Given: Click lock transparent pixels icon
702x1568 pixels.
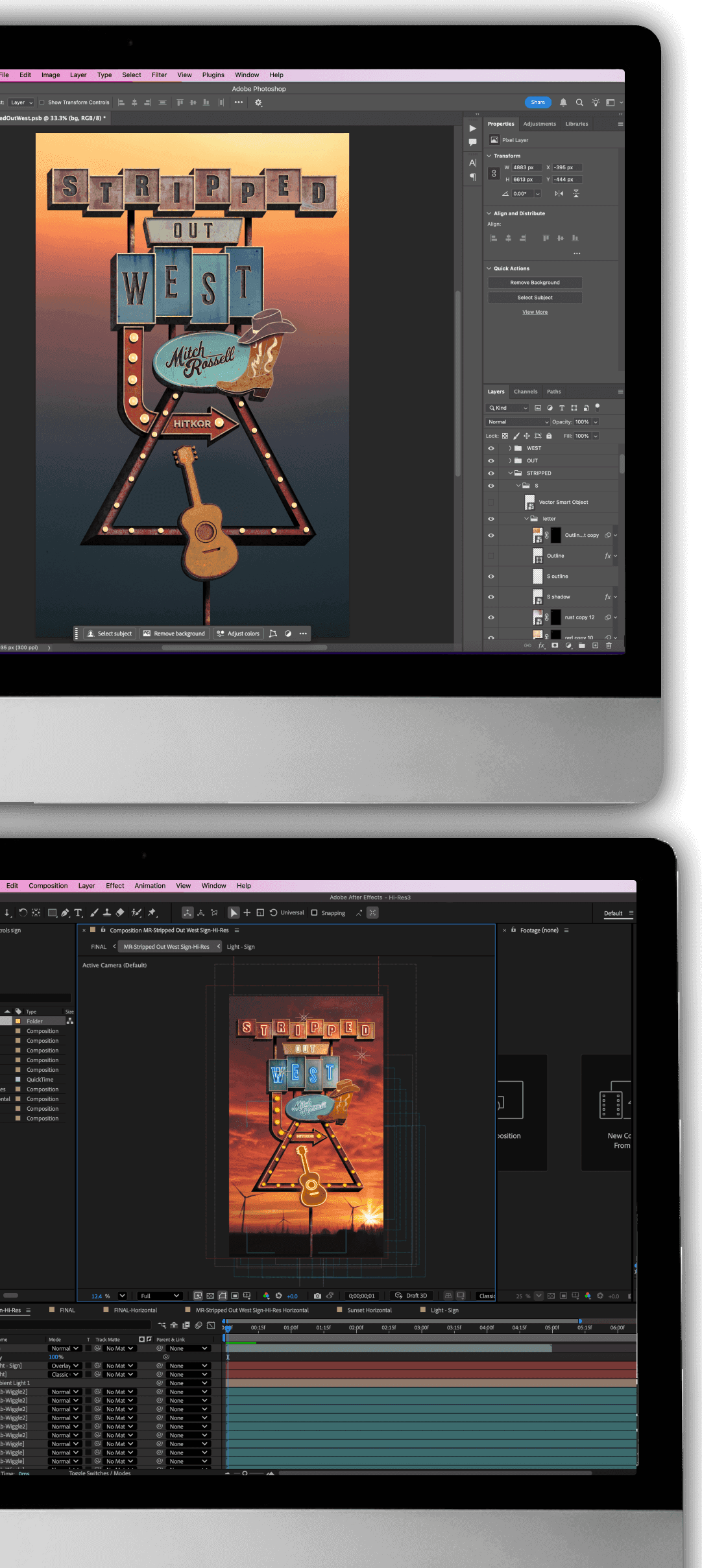Looking at the screenshot, I should point(505,436).
